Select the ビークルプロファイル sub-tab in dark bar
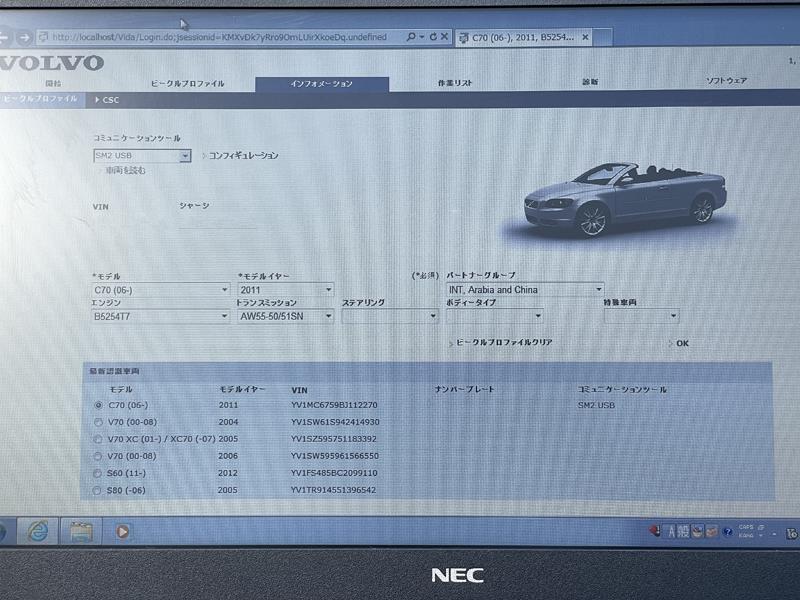Screen dimensions: 800x600 click(41, 98)
